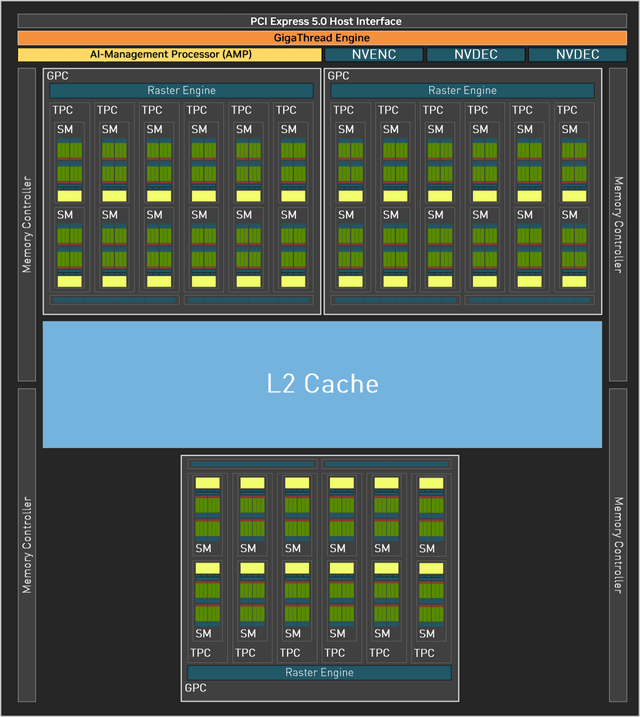
Task: Select the Raster Engine in the top-right GPC
Action: click(463, 91)
